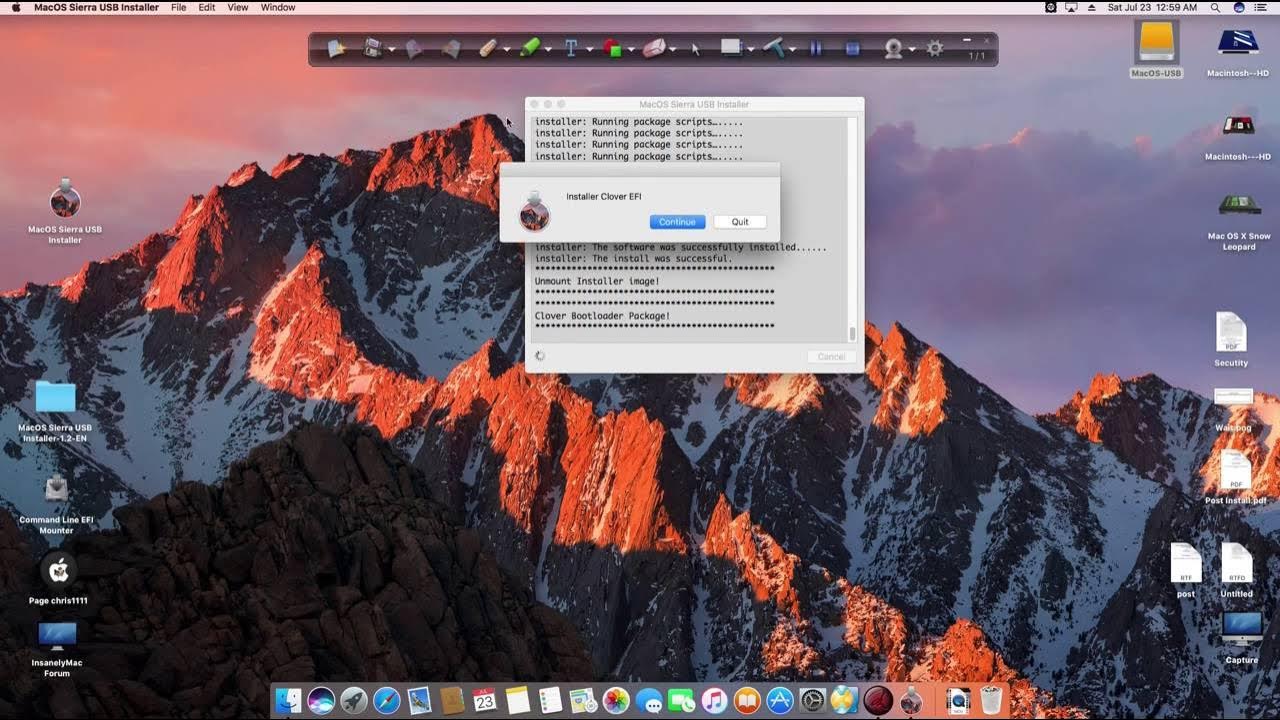The height and width of the screenshot is (720, 1280).
Task: Select the Capture icon on desktop
Action: 1242,637
